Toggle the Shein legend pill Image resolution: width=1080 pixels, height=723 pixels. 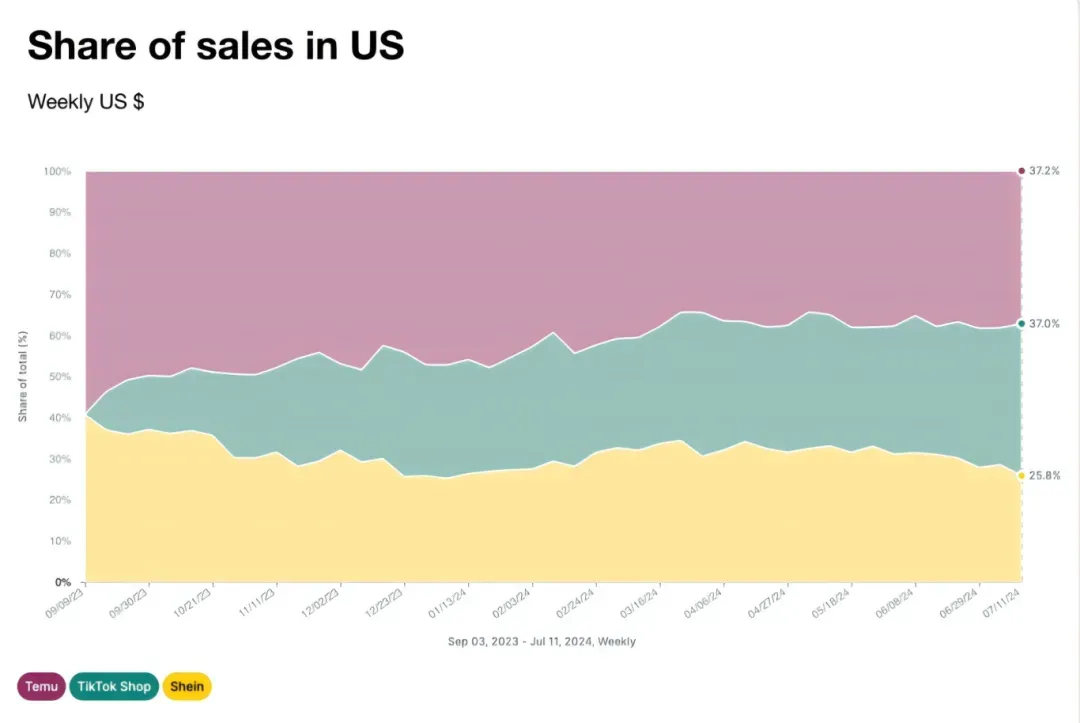[187, 687]
